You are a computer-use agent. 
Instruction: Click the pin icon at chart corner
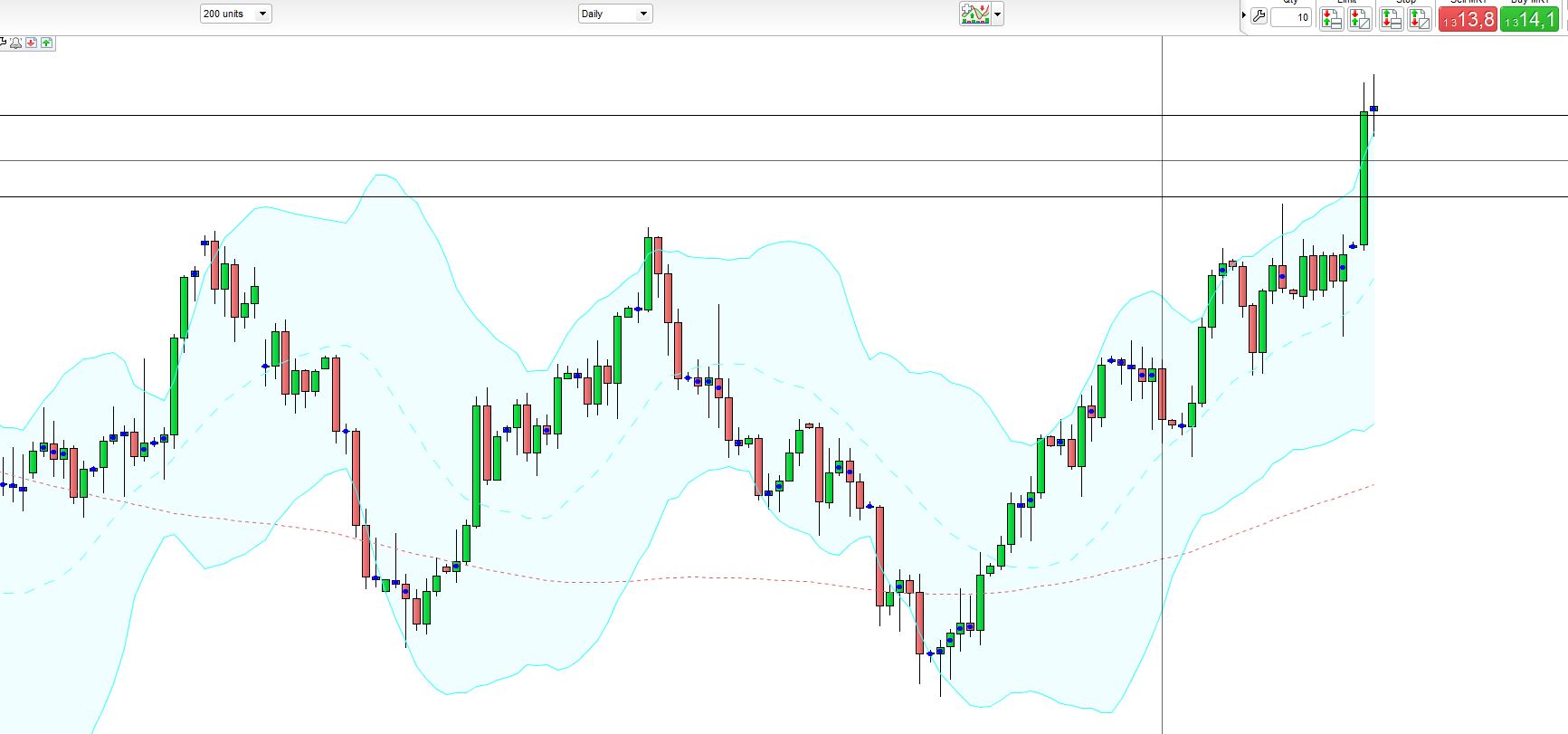pyautogui.click(x=4, y=43)
